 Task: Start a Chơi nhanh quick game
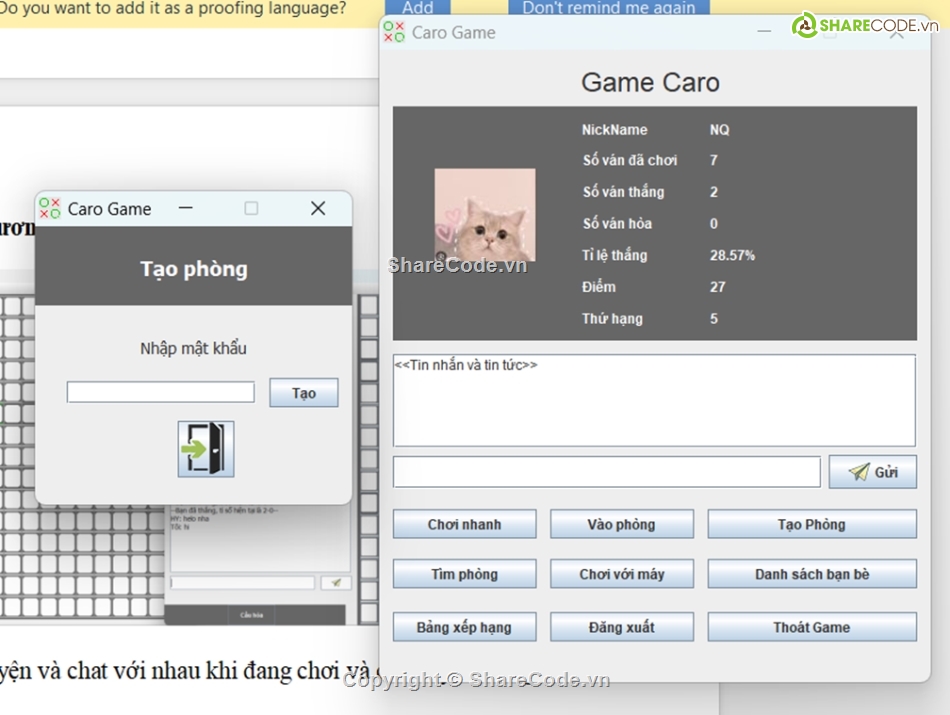pos(464,524)
